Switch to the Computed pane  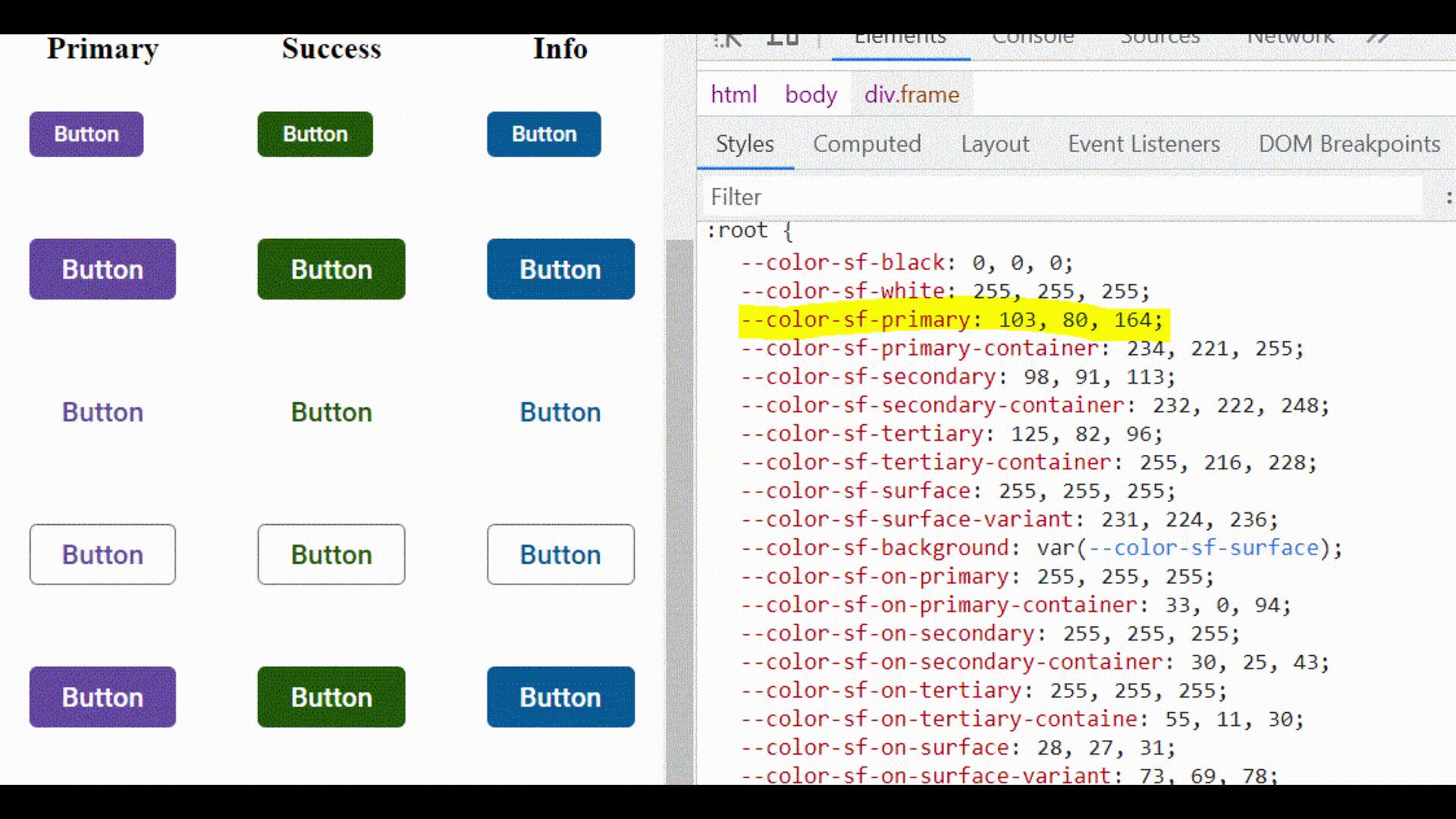[x=867, y=144]
